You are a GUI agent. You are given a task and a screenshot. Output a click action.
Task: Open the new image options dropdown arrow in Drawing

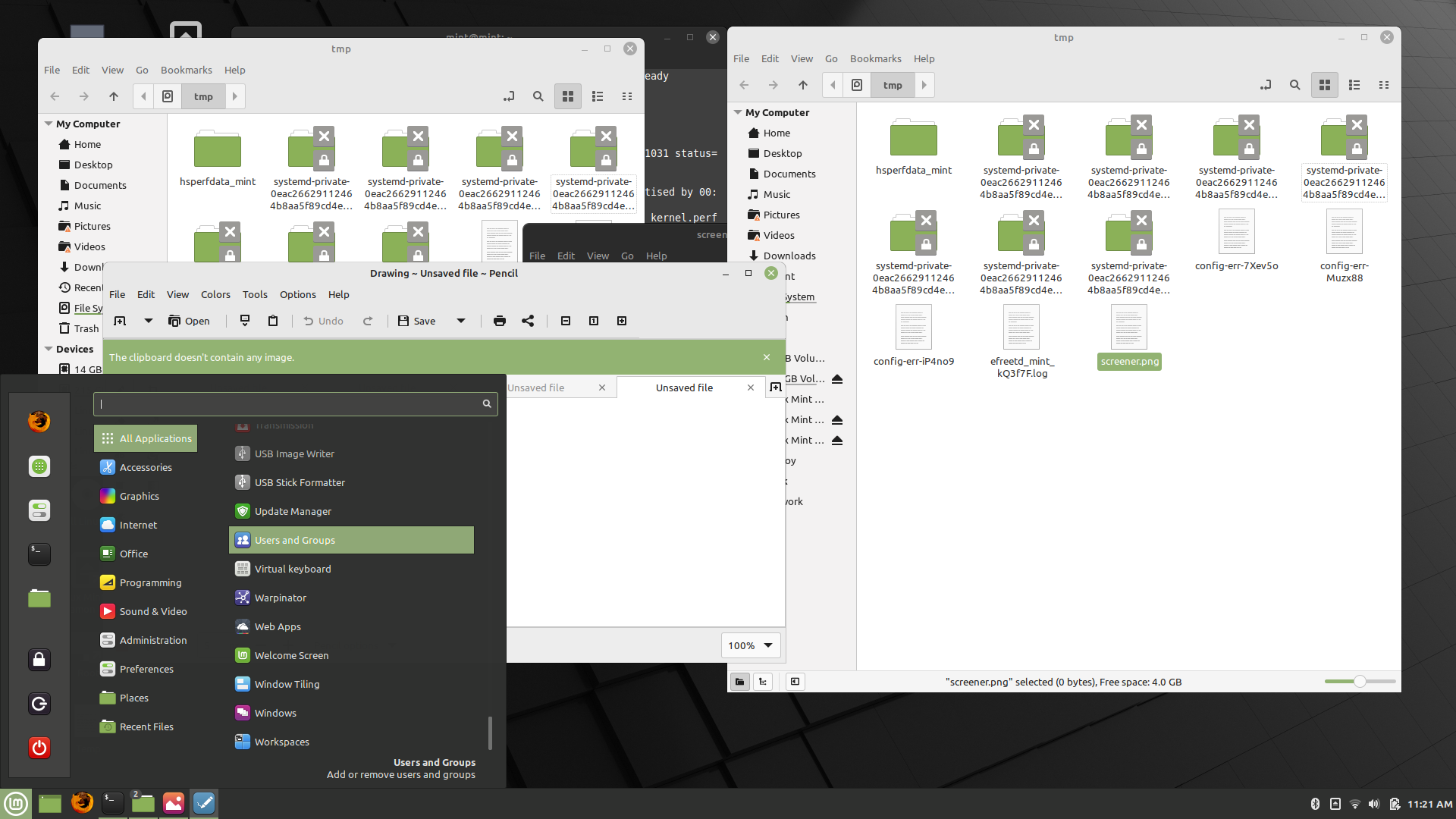click(149, 321)
